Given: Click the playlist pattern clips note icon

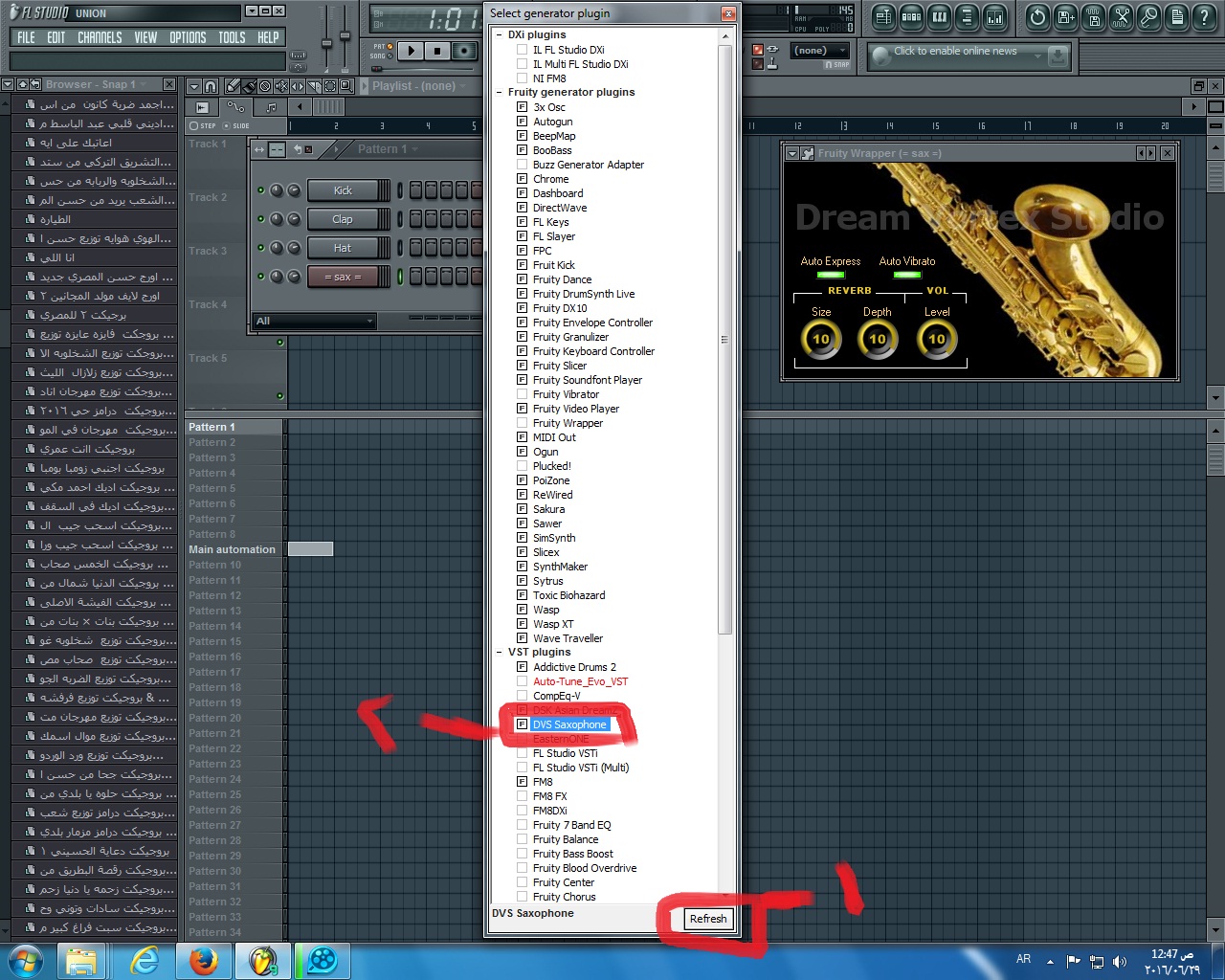Looking at the screenshot, I should click(x=271, y=107).
